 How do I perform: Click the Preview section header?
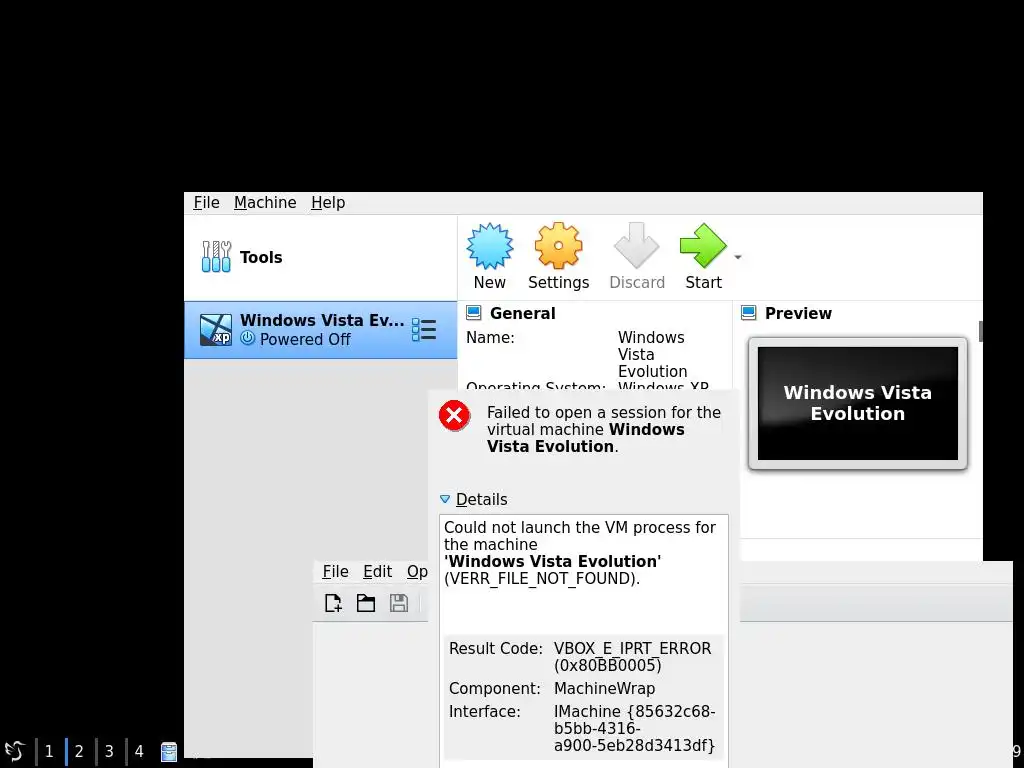(798, 313)
